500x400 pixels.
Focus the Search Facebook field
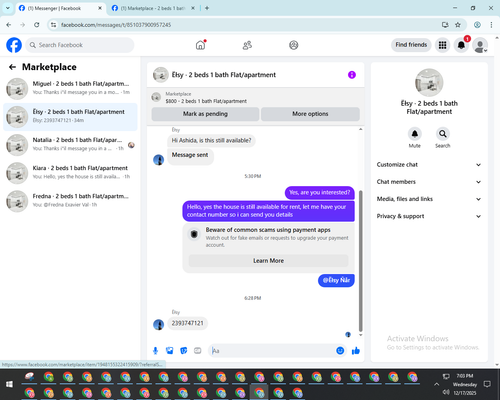80,45
